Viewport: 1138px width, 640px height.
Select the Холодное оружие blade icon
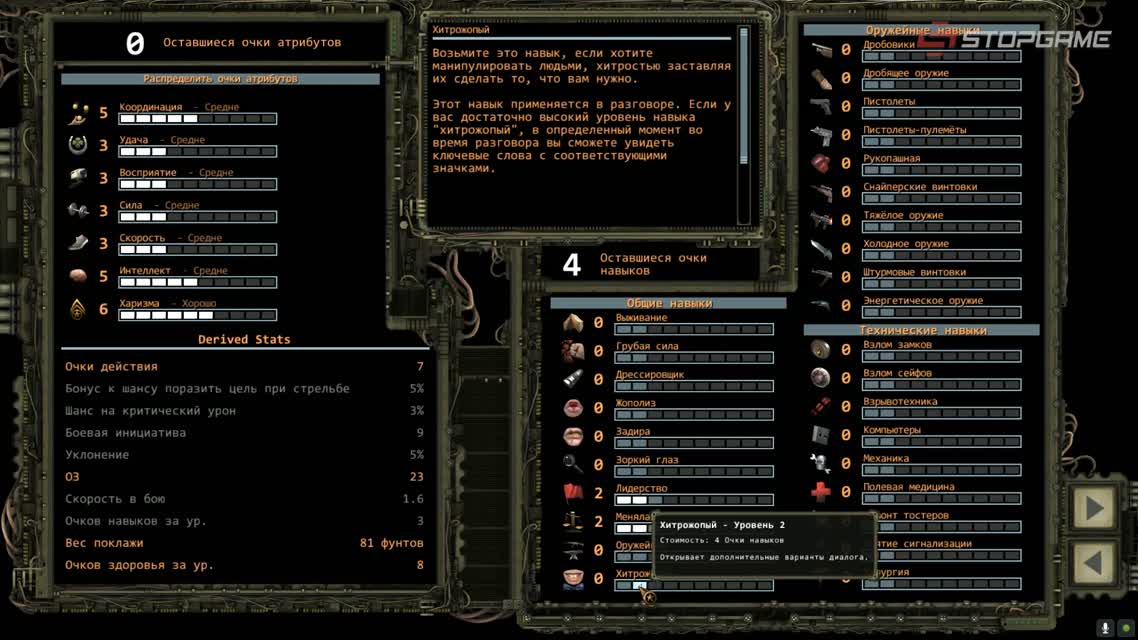coord(821,249)
